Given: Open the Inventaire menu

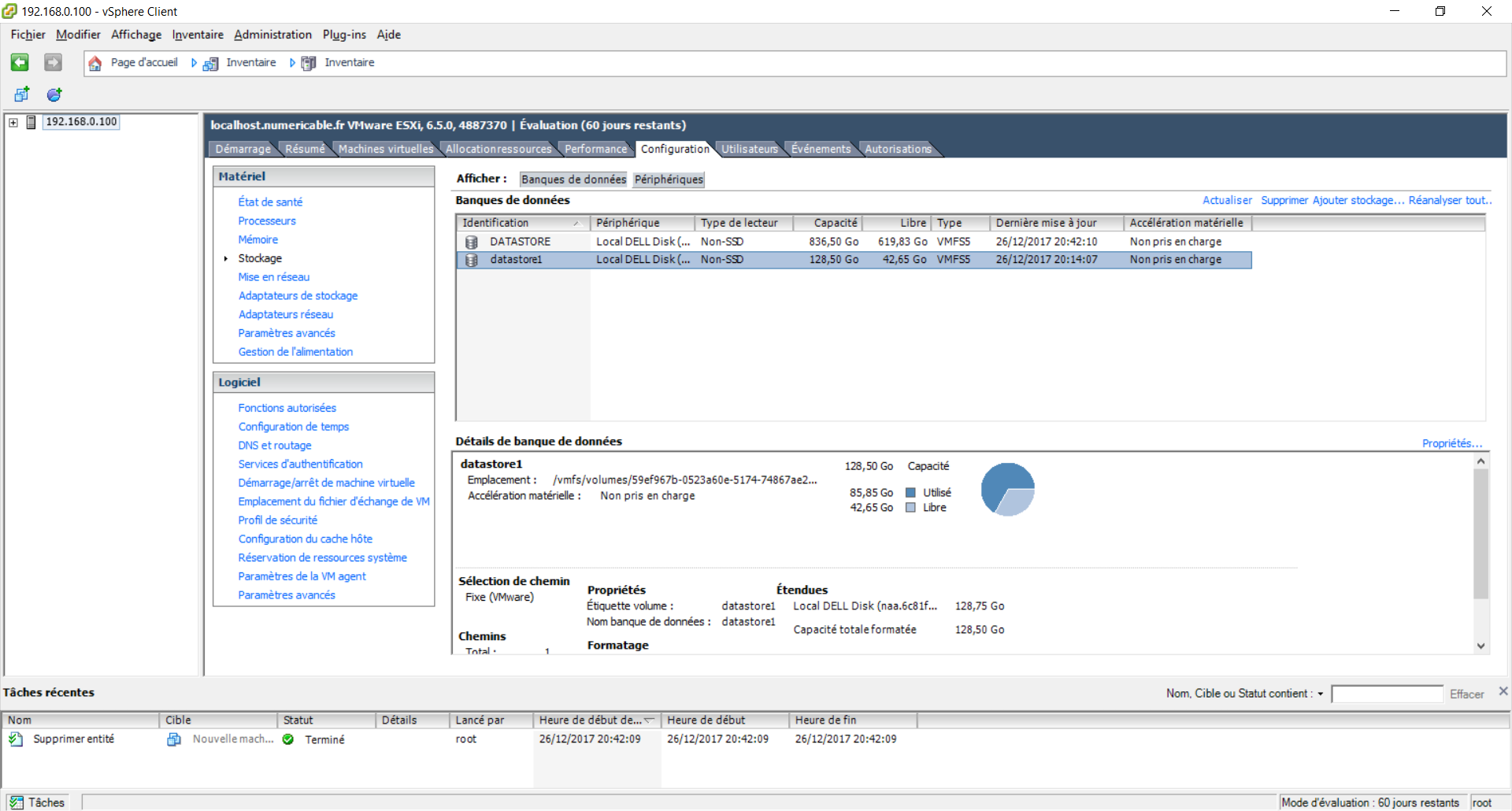Looking at the screenshot, I should click(x=198, y=35).
